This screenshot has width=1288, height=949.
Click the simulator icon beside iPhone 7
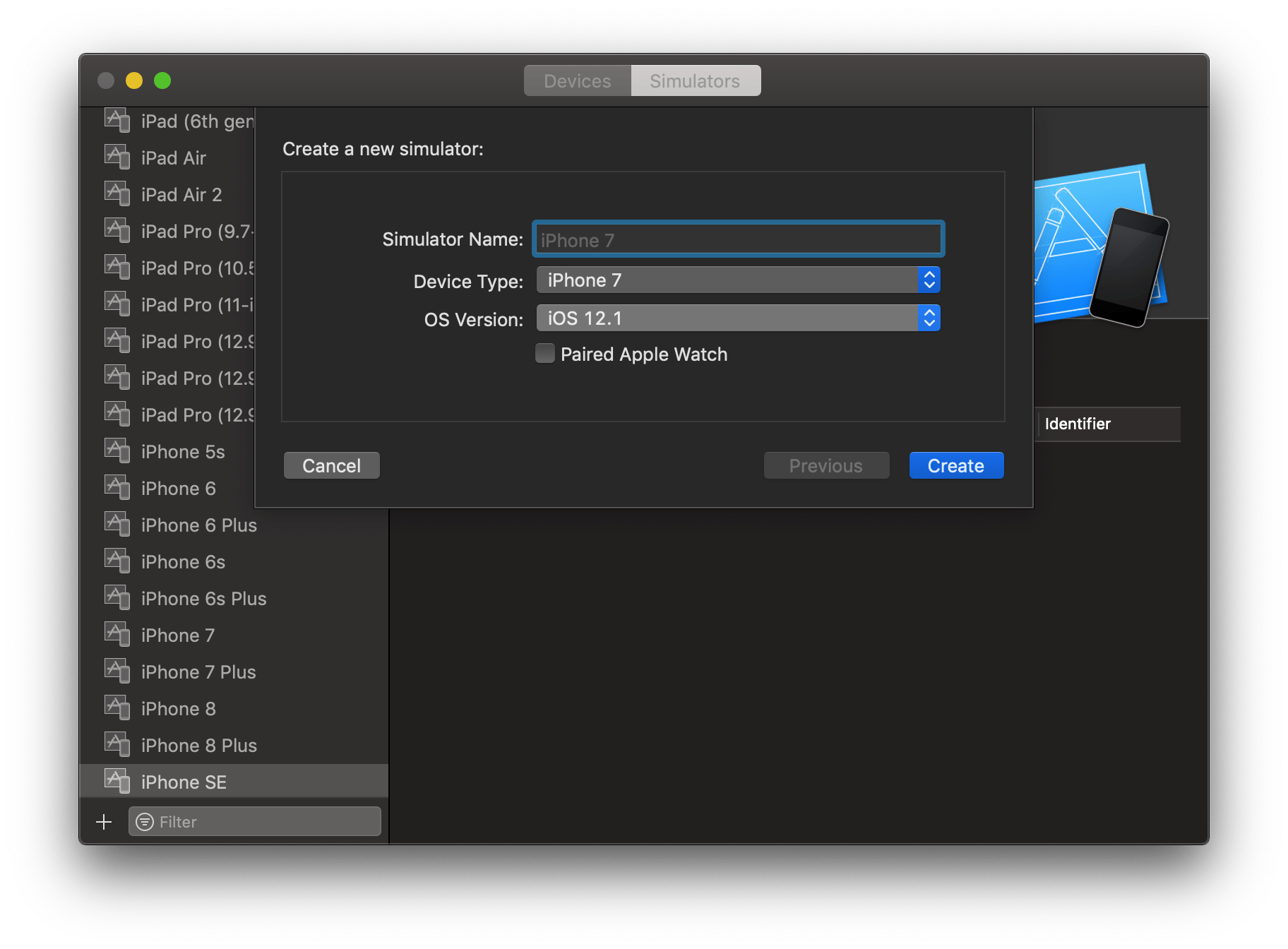[x=117, y=634]
